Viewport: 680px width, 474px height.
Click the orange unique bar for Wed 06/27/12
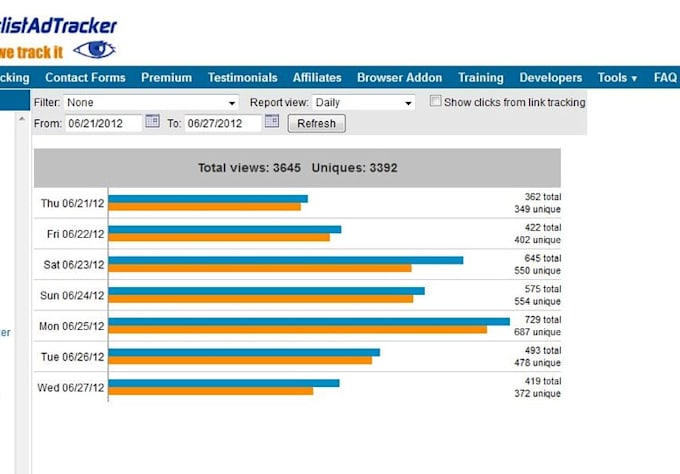(x=211, y=391)
